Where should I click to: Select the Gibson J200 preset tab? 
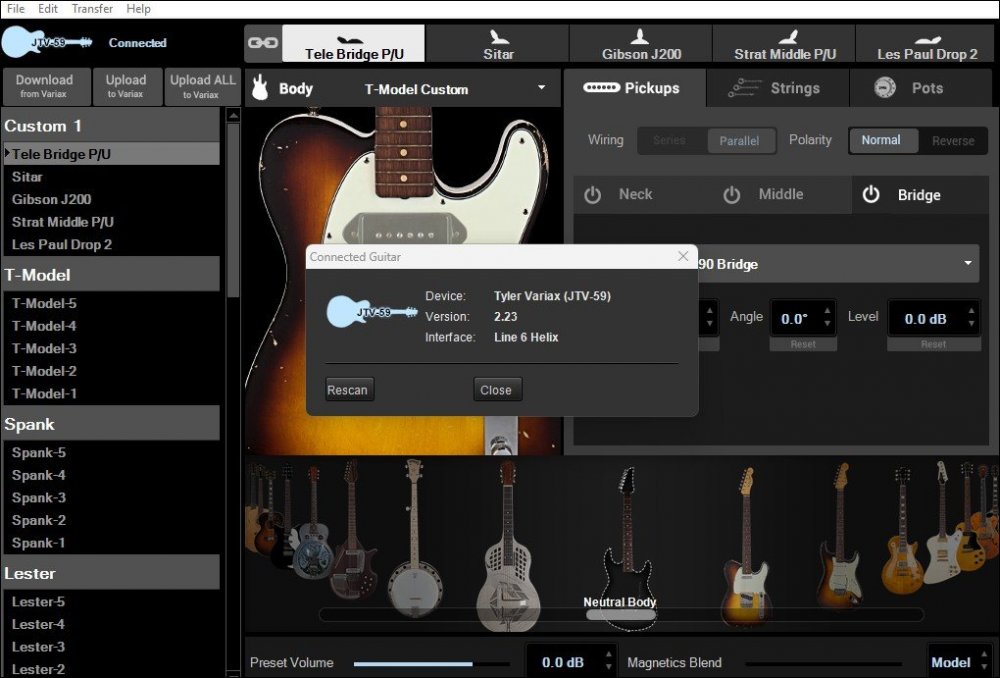coord(641,43)
